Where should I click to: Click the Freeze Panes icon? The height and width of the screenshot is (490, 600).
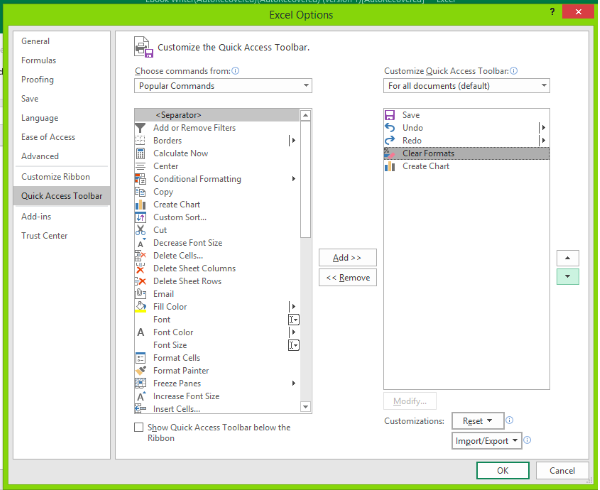click(140, 383)
